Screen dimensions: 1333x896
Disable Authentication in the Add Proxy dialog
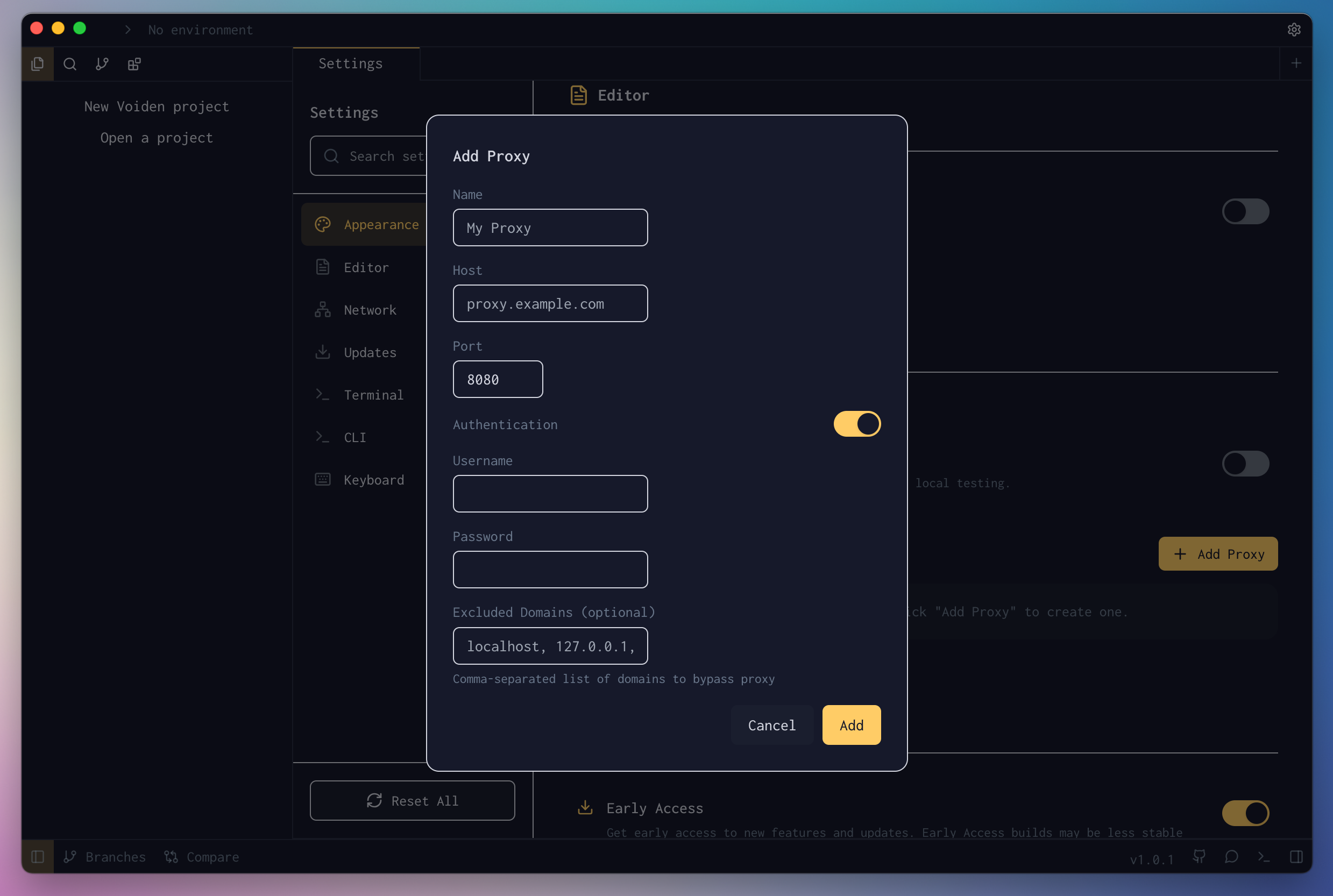click(x=856, y=423)
